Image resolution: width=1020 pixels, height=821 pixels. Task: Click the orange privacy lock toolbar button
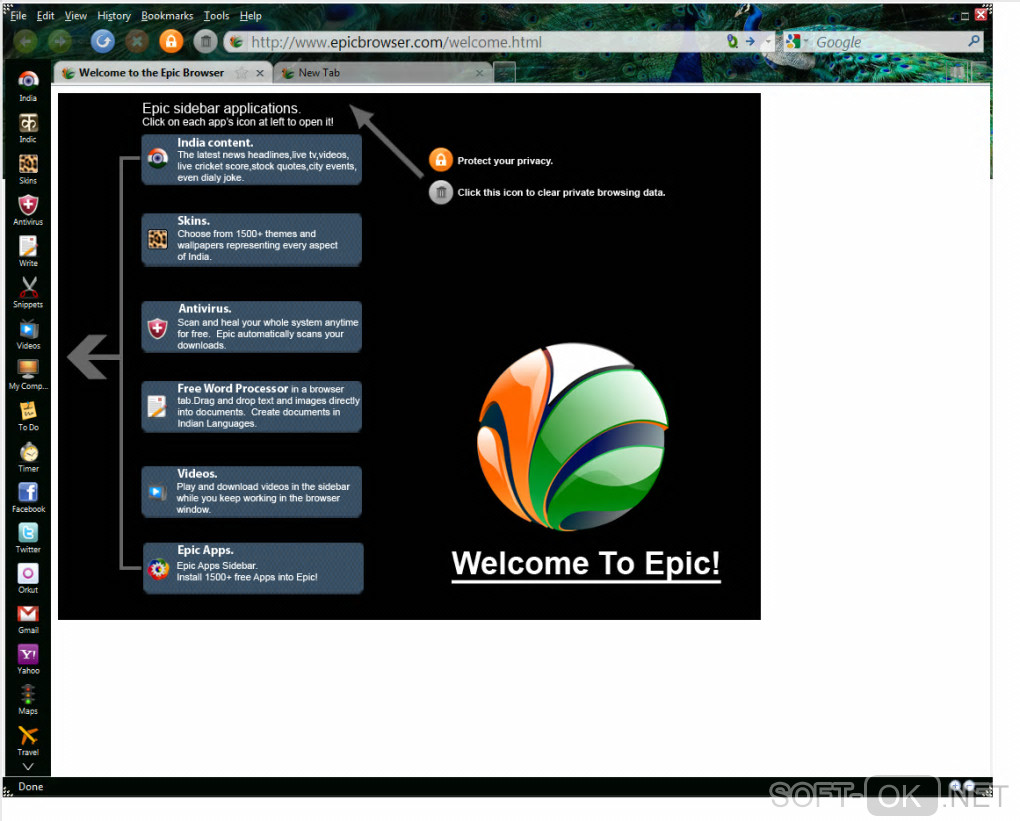coord(171,42)
